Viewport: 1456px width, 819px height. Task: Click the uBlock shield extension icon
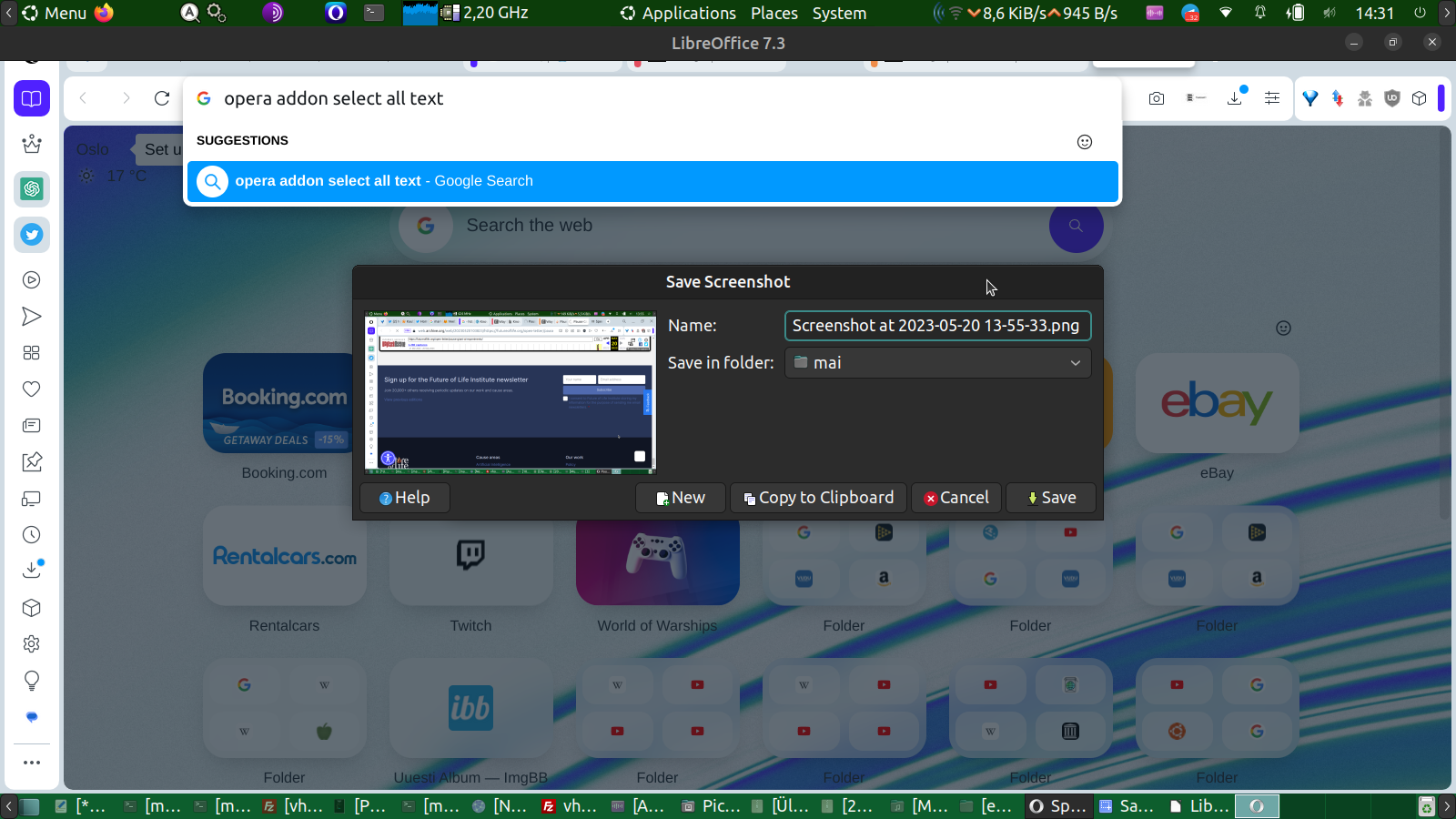pyautogui.click(x=1392, y=98)
